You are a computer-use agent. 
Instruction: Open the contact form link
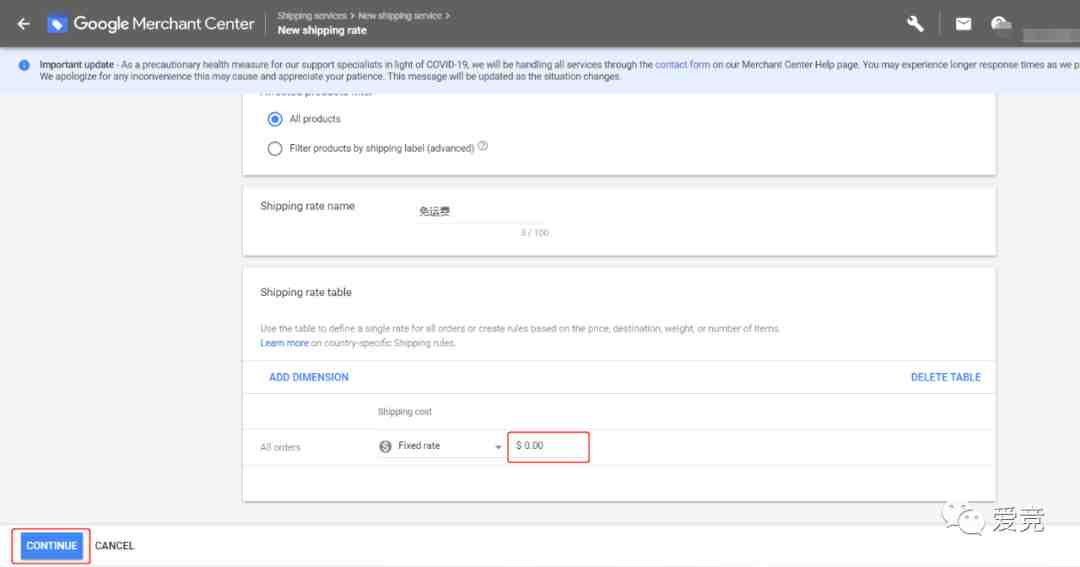[x=682, y=65]
